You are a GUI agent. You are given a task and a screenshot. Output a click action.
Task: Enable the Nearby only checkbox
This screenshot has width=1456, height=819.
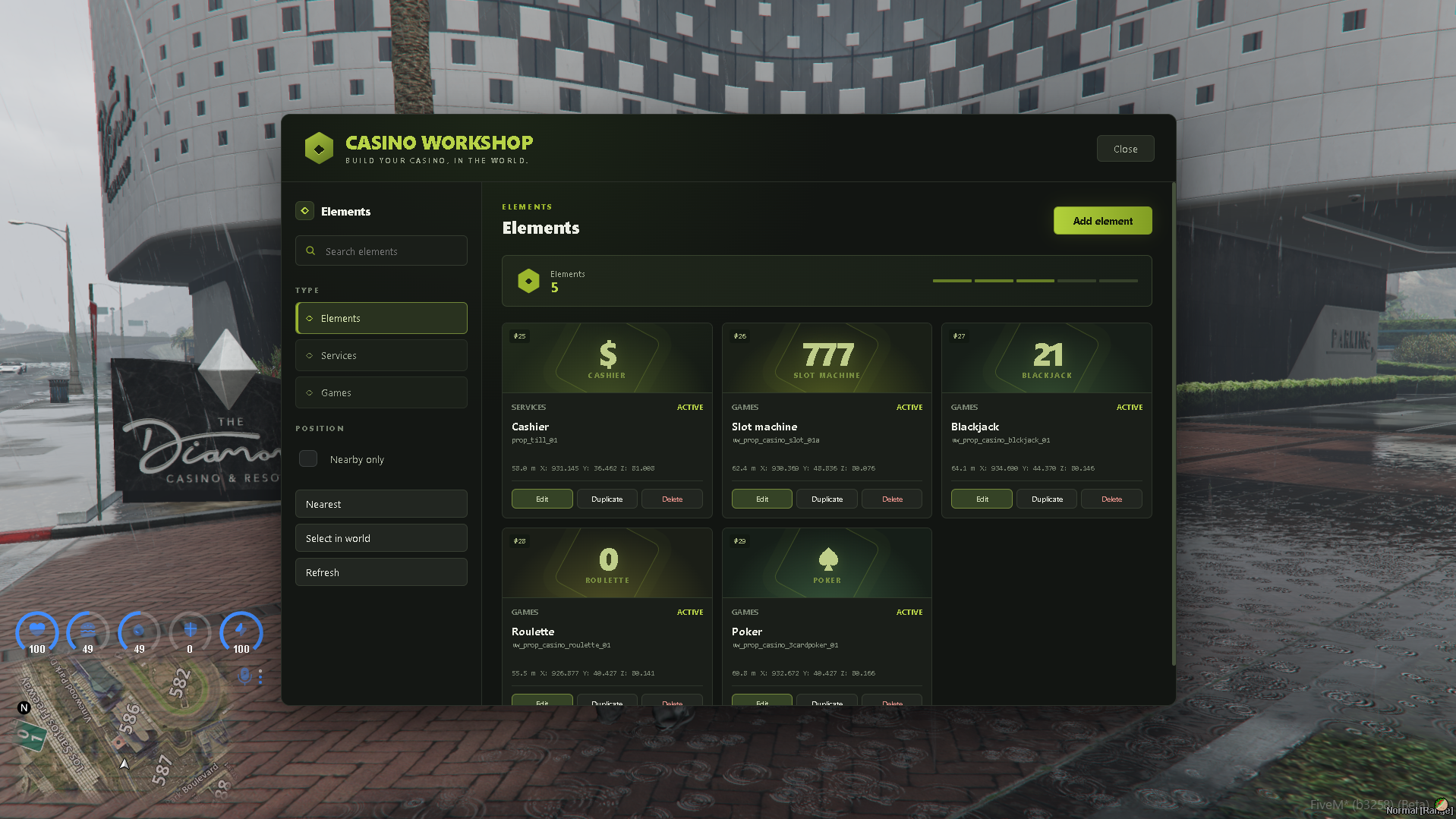coord(308,458)
